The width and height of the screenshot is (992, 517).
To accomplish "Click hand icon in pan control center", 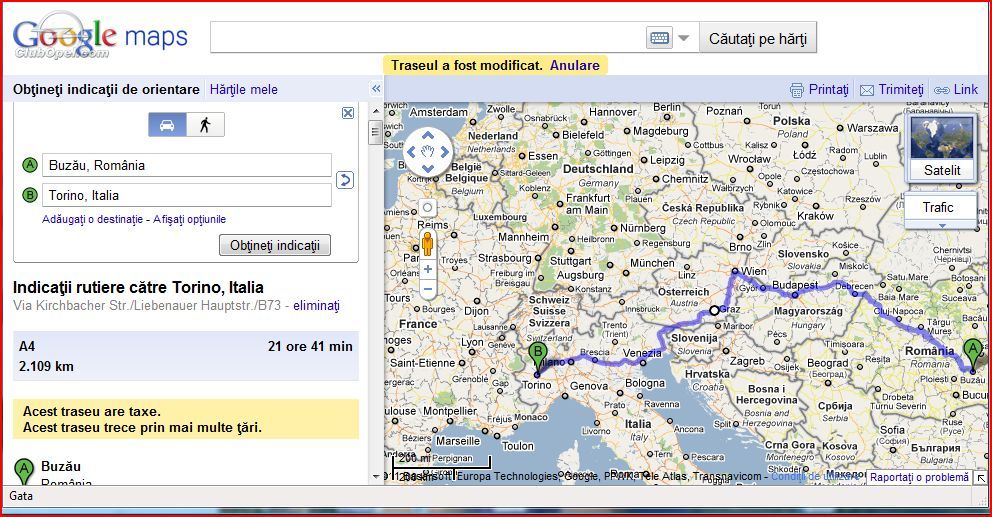I will click(428, 152).
